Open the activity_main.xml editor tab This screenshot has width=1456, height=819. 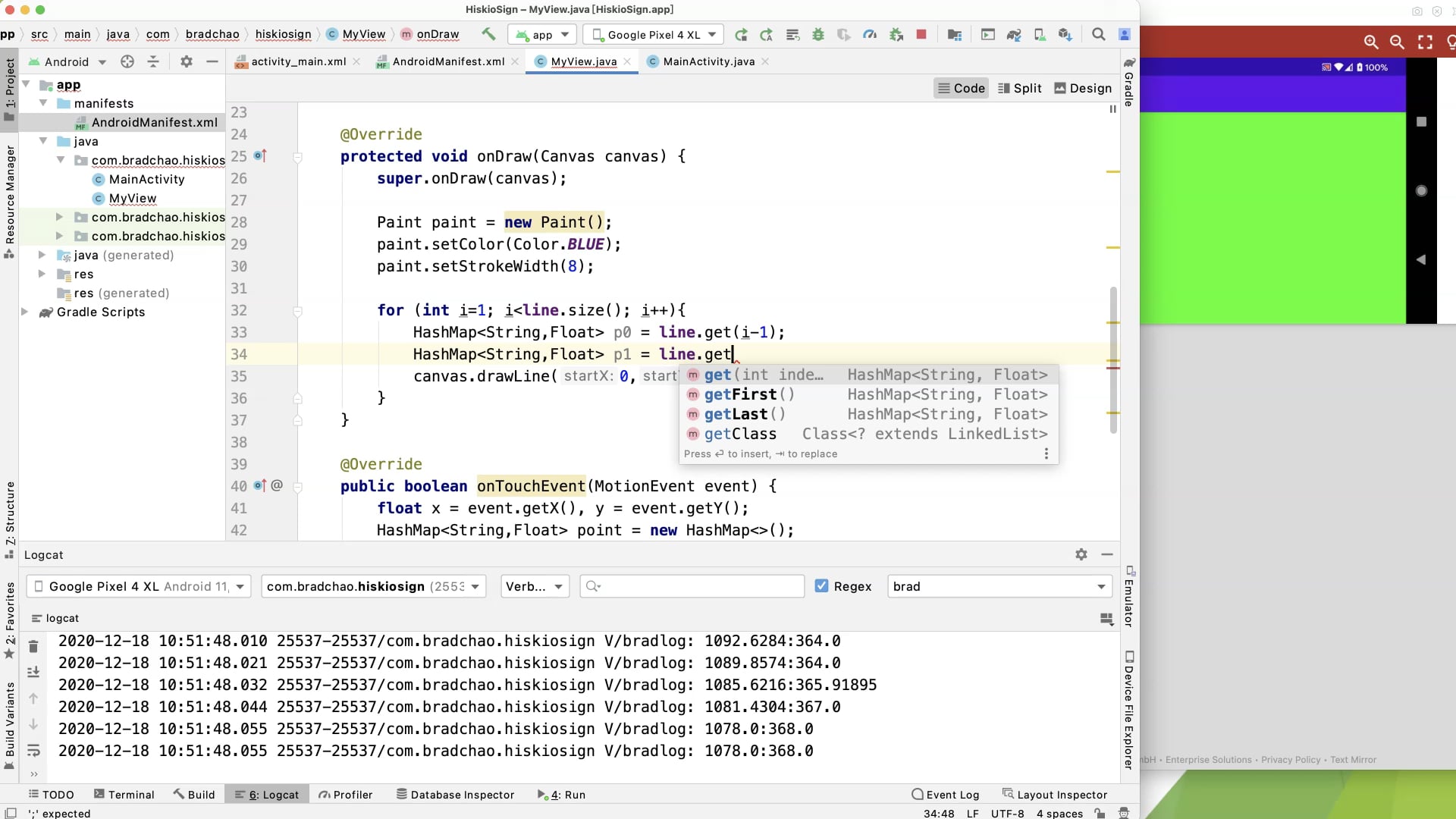298,61
